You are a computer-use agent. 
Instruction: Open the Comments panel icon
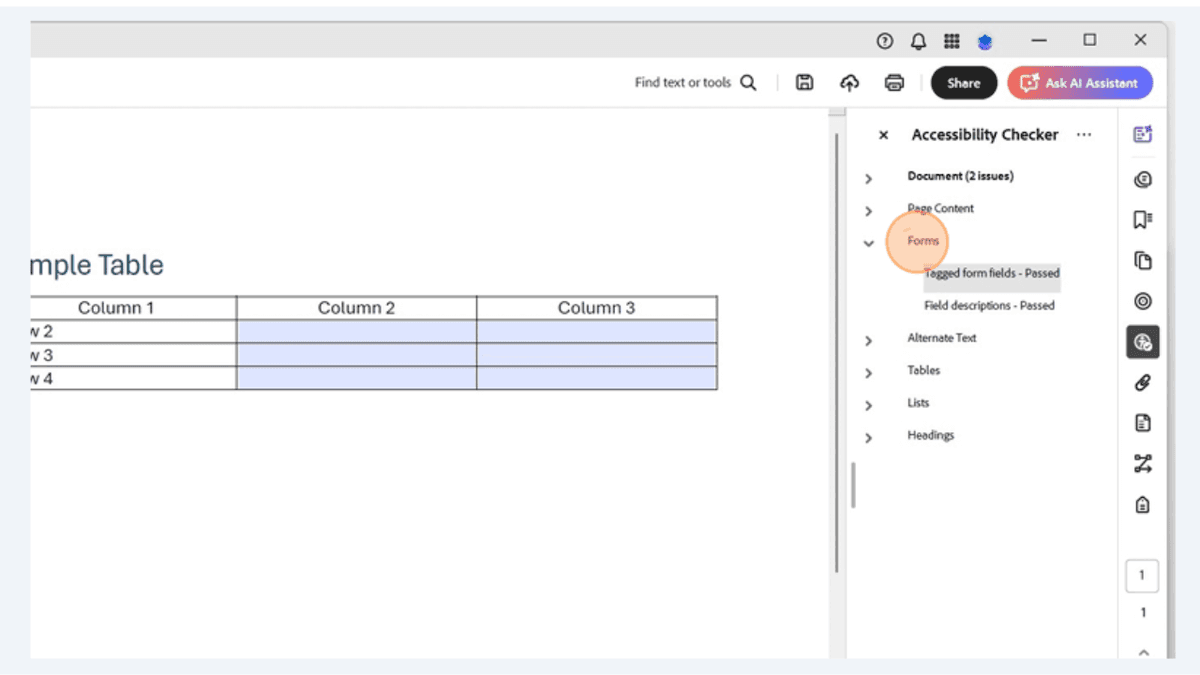pos(1142,180)
